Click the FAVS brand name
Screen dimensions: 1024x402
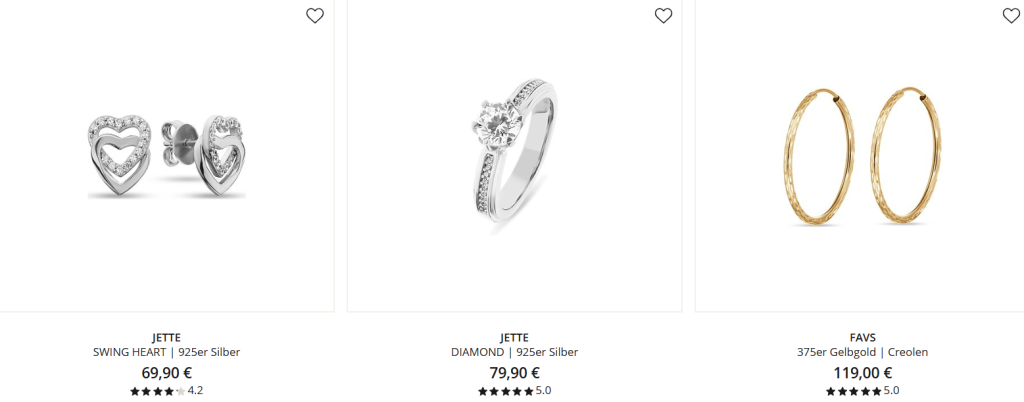863,338
